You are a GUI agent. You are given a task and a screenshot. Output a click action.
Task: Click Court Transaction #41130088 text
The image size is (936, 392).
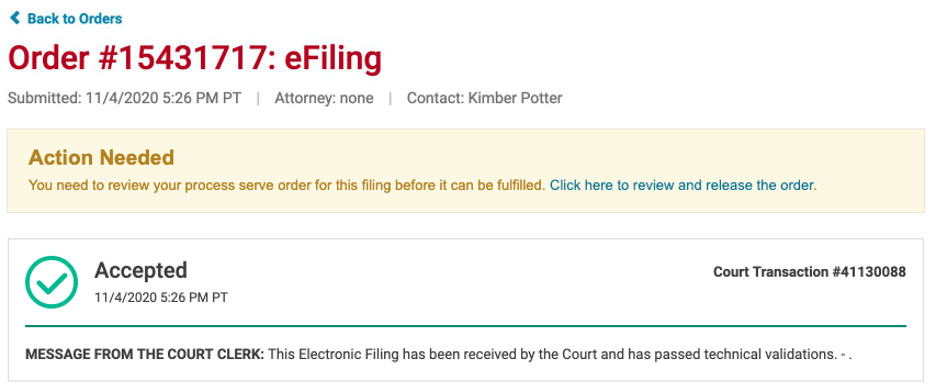(809, 272)
